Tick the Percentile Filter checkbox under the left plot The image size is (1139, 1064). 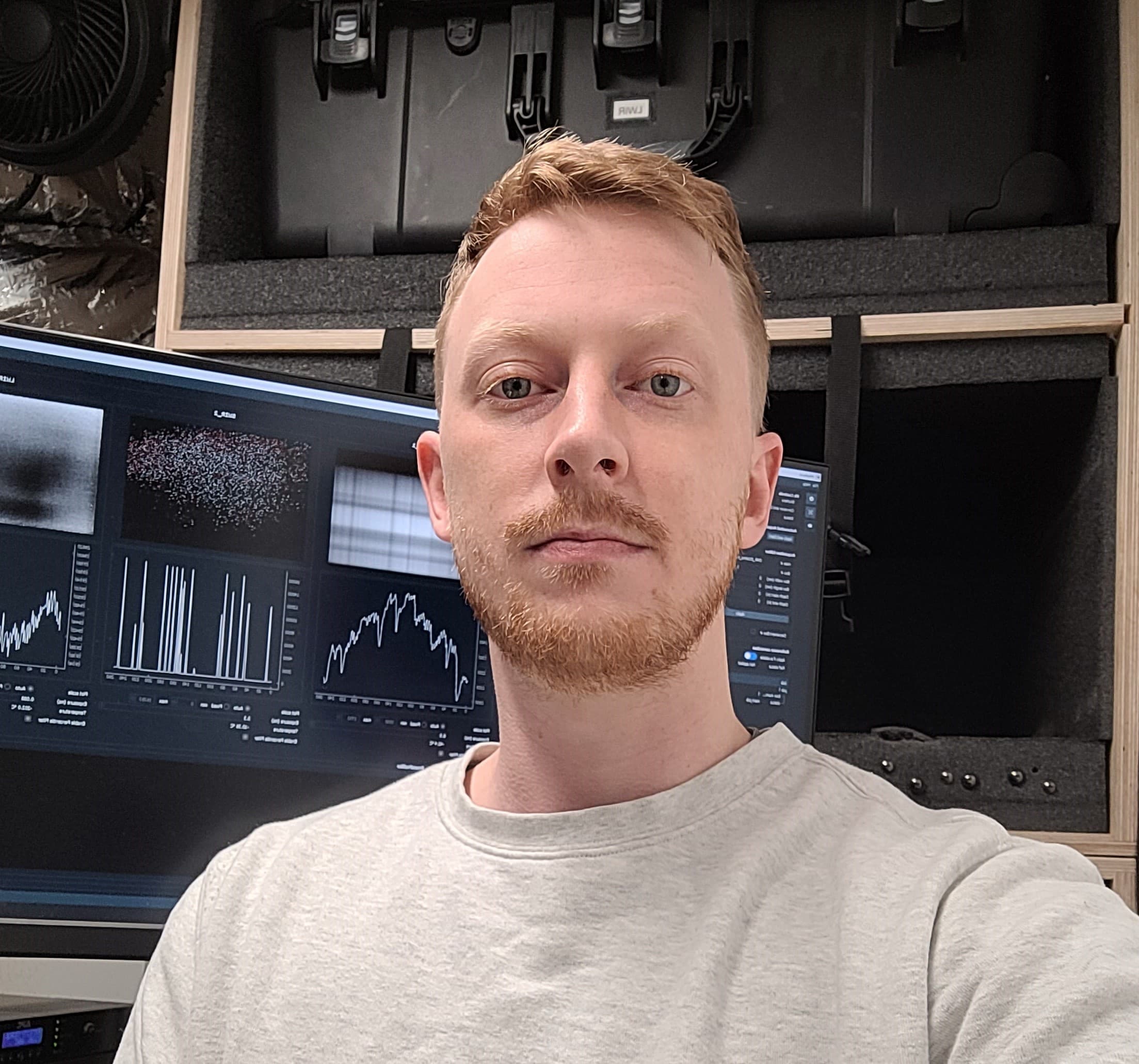click(27, 719)
